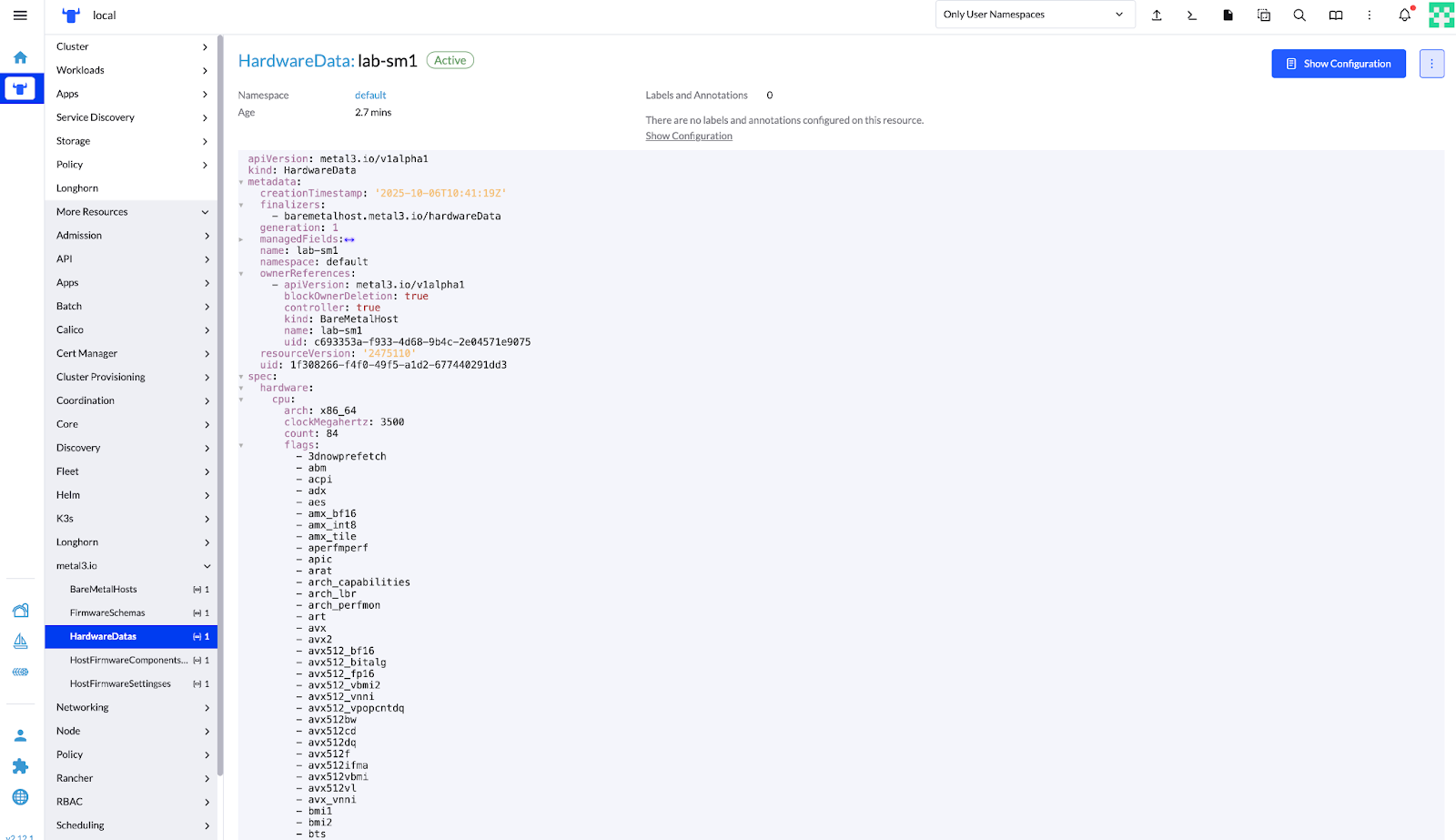
Task: Open the three-dot actions menu beside Show Configuration
Action: coord(1431,64)
